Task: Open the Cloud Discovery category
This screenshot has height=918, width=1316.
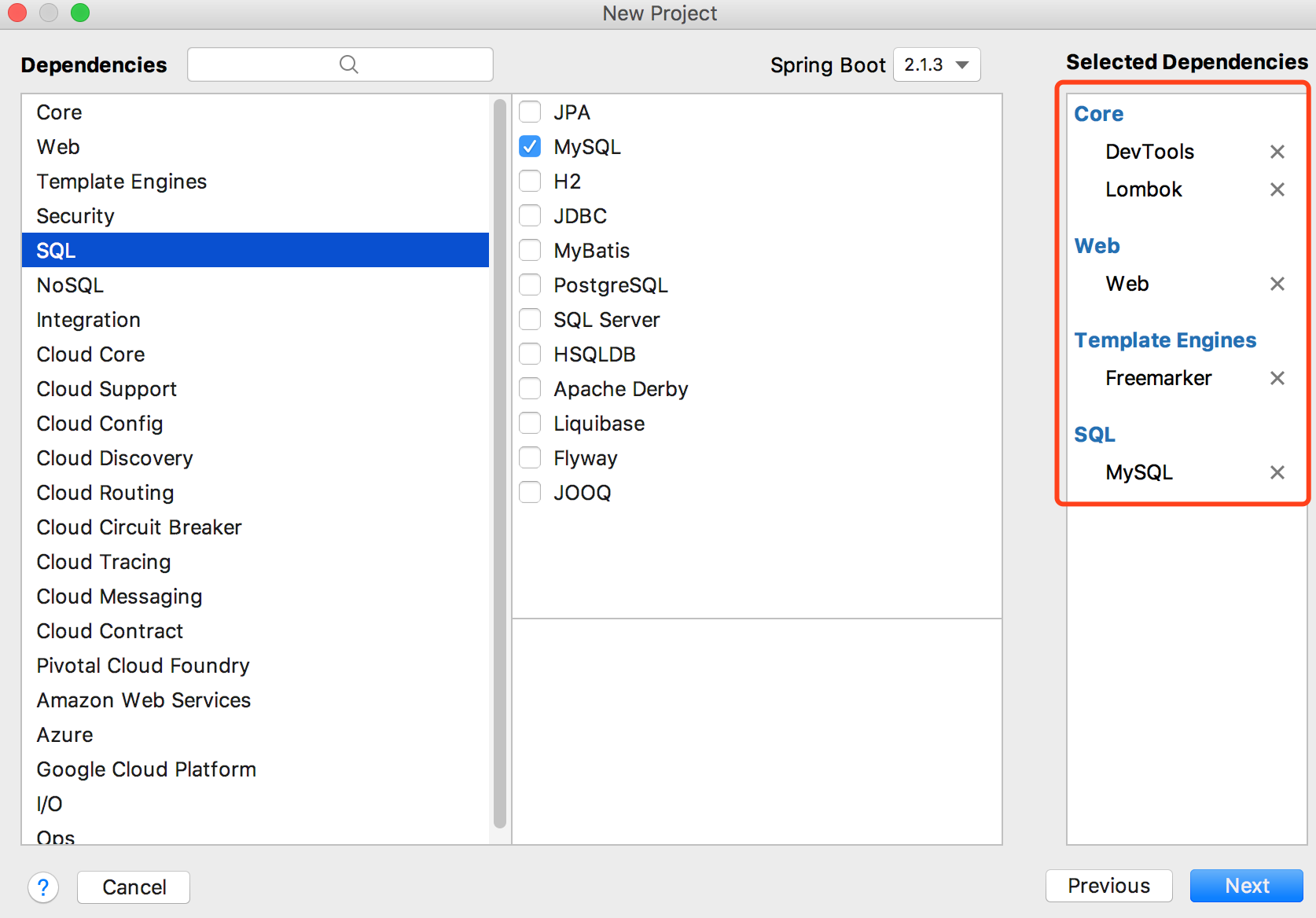Action: (x=115, y=458)
